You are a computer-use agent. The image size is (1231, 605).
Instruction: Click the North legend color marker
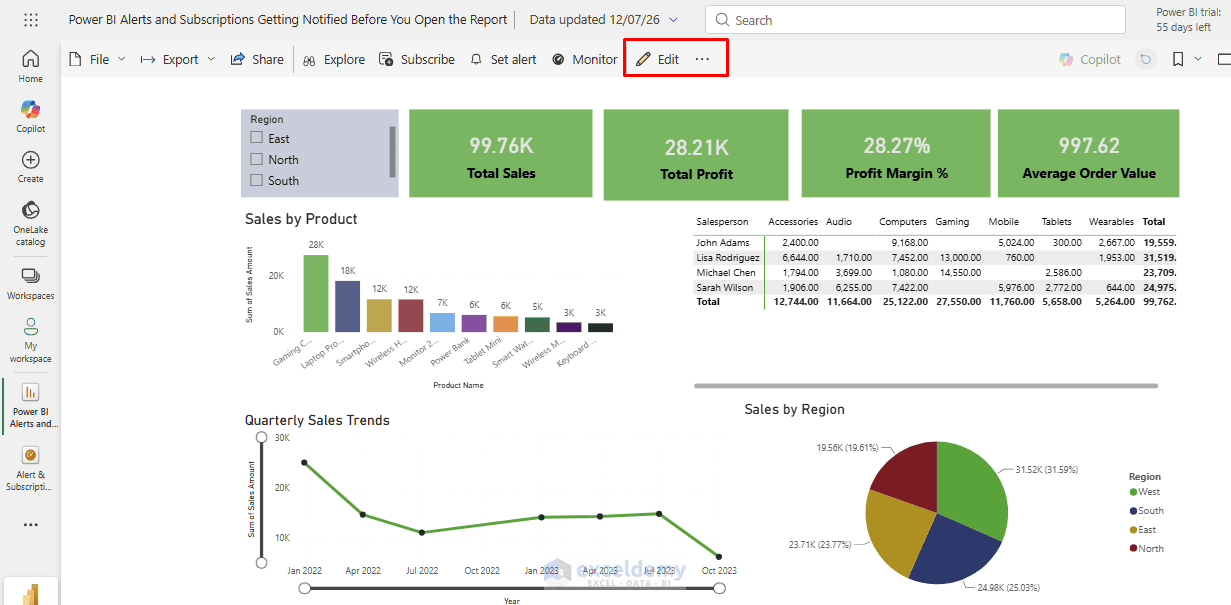pyautogui.click(x=1133, y=548)
